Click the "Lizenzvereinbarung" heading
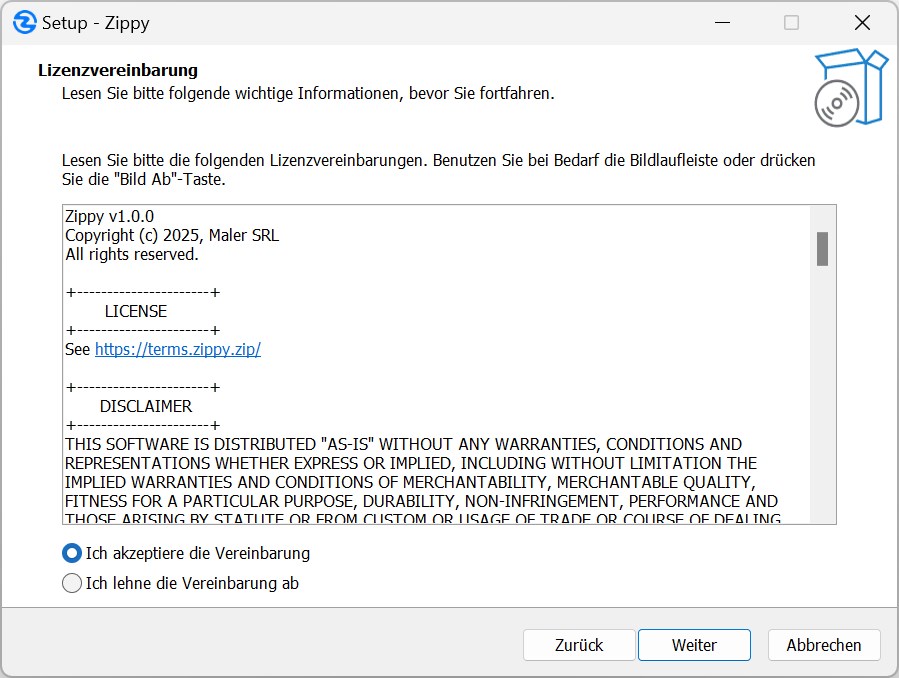Viewport: 899px width, 678px height. click(118, 70)
